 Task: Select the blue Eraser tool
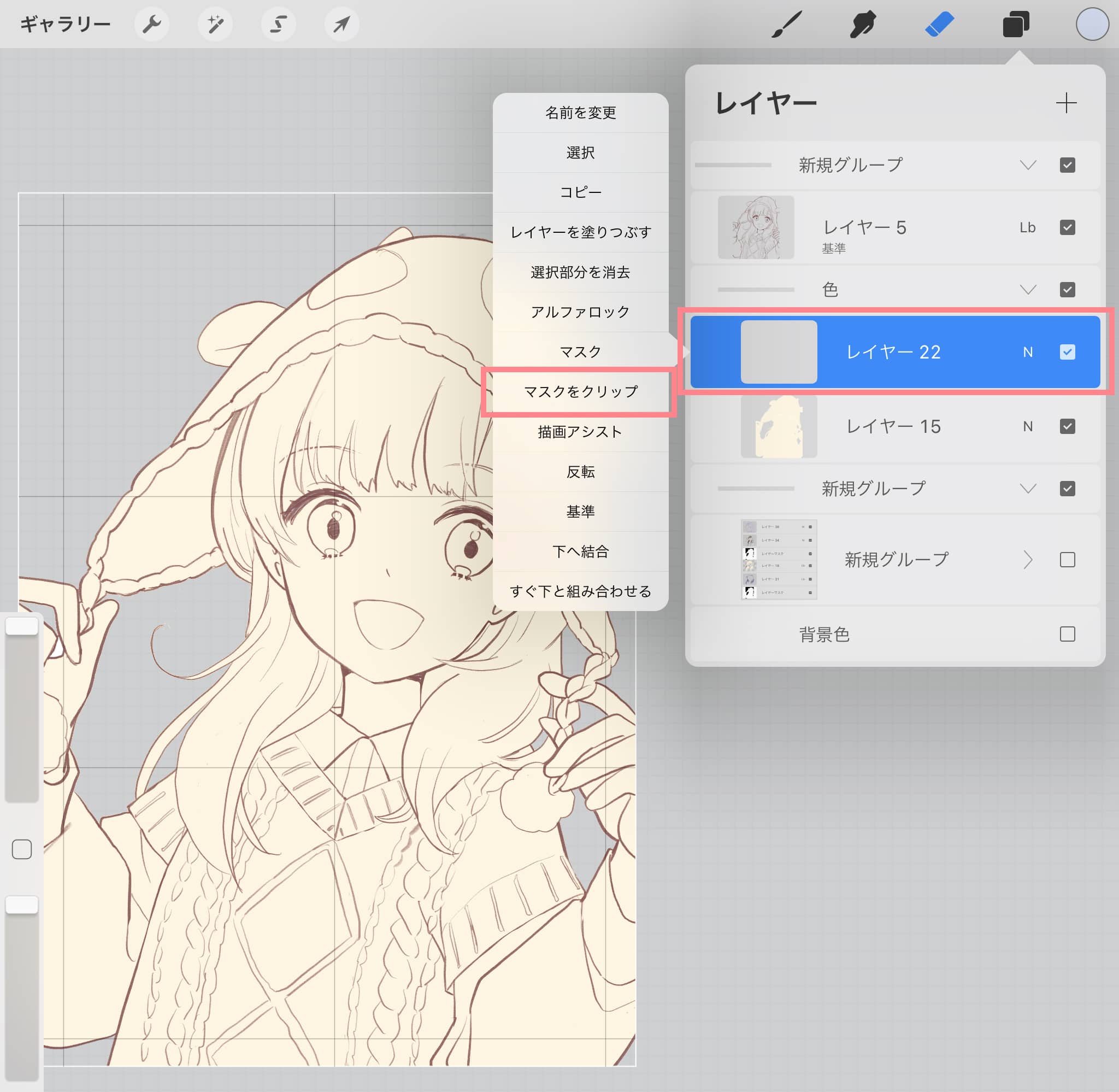click(940, 25)
